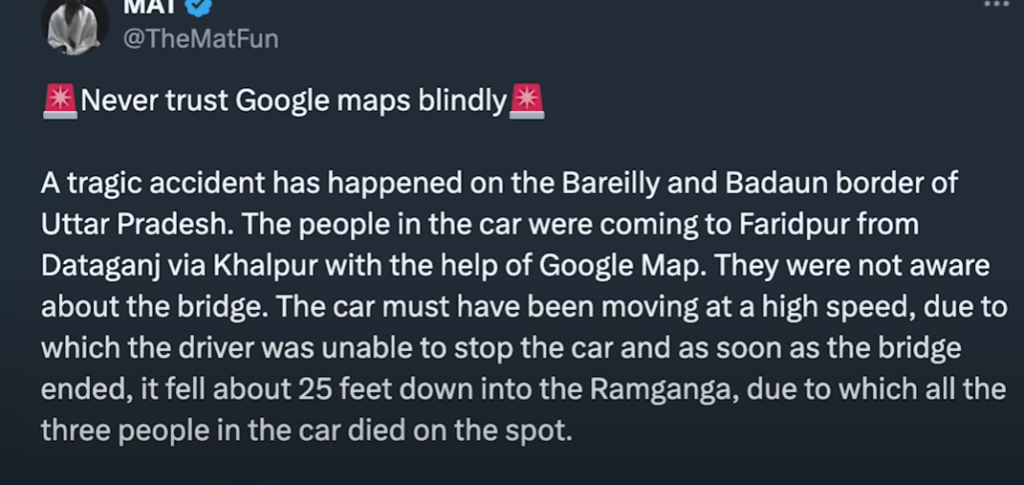Click the blue verified badge

click(x=199, y=7)
